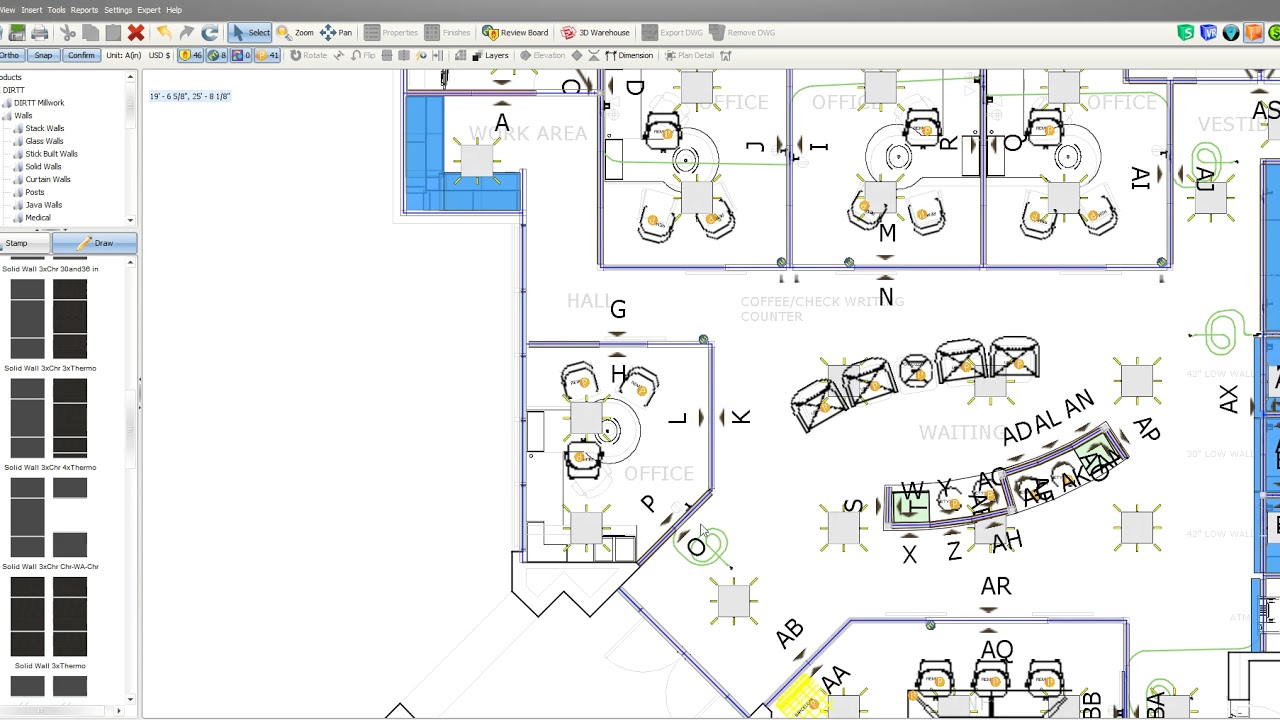1280x720 pixels.
Task: Click the green S icon at top right
Action: click(1186, 33)
